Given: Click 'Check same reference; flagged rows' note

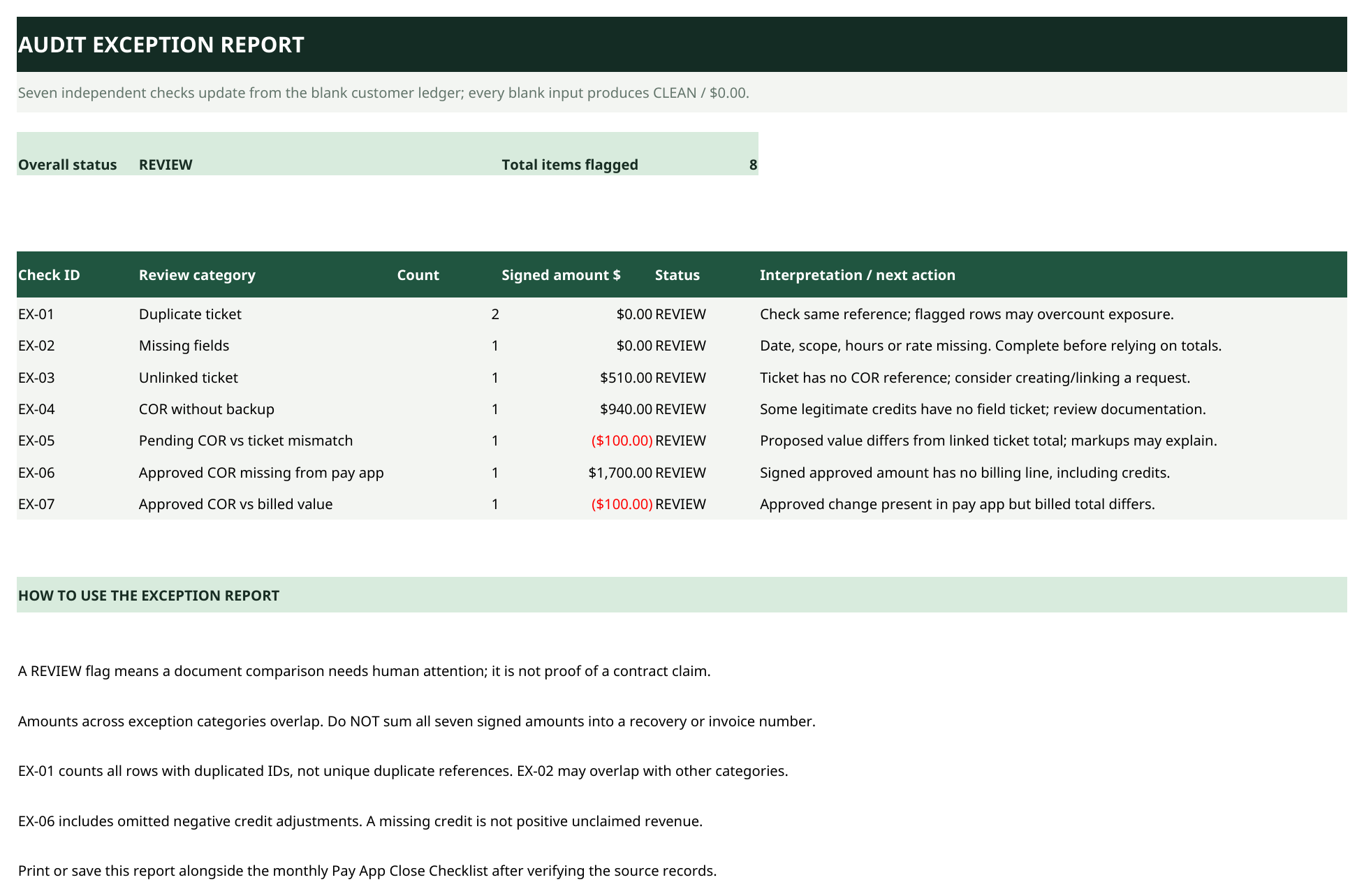Looking at the screenshot, I should pyautogui.click(x=967, y=314).
